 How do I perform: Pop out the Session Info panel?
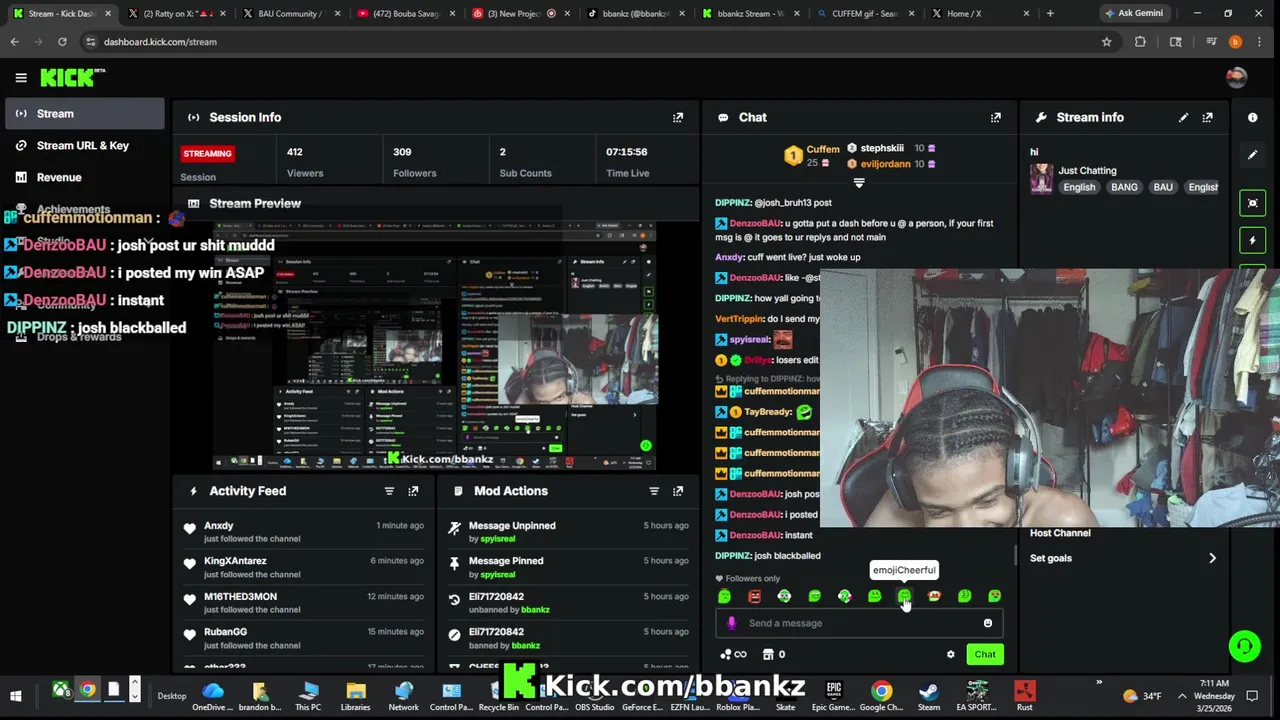[678, 117]
